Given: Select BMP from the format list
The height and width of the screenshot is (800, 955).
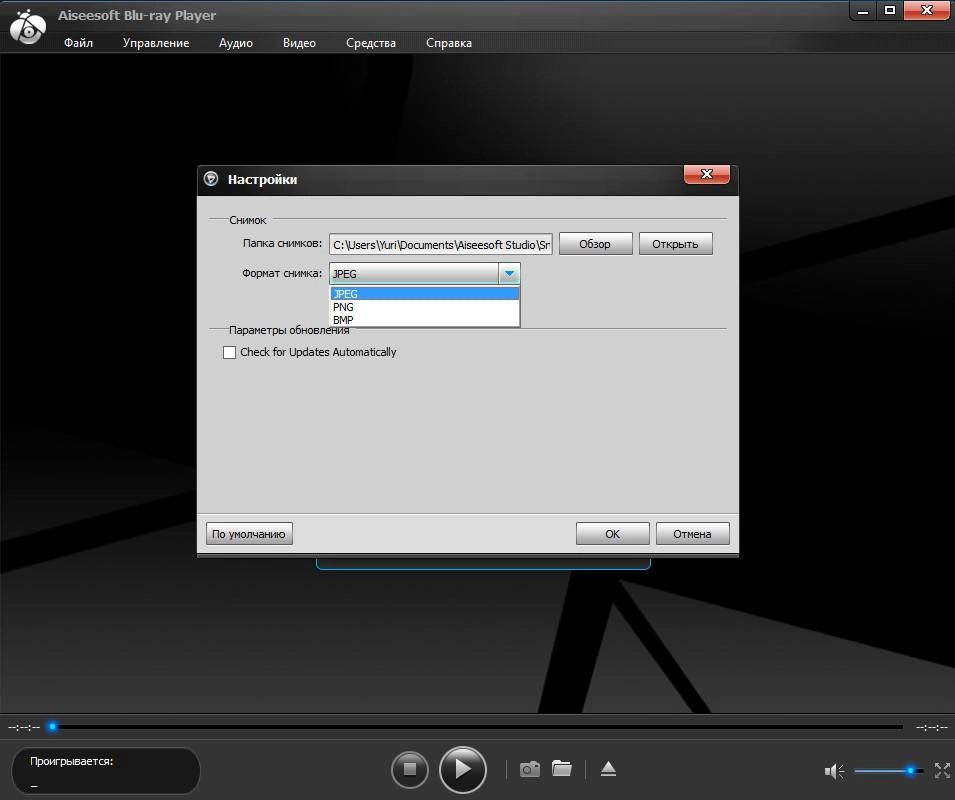Looking at the screenshot, I should (425, 320).
